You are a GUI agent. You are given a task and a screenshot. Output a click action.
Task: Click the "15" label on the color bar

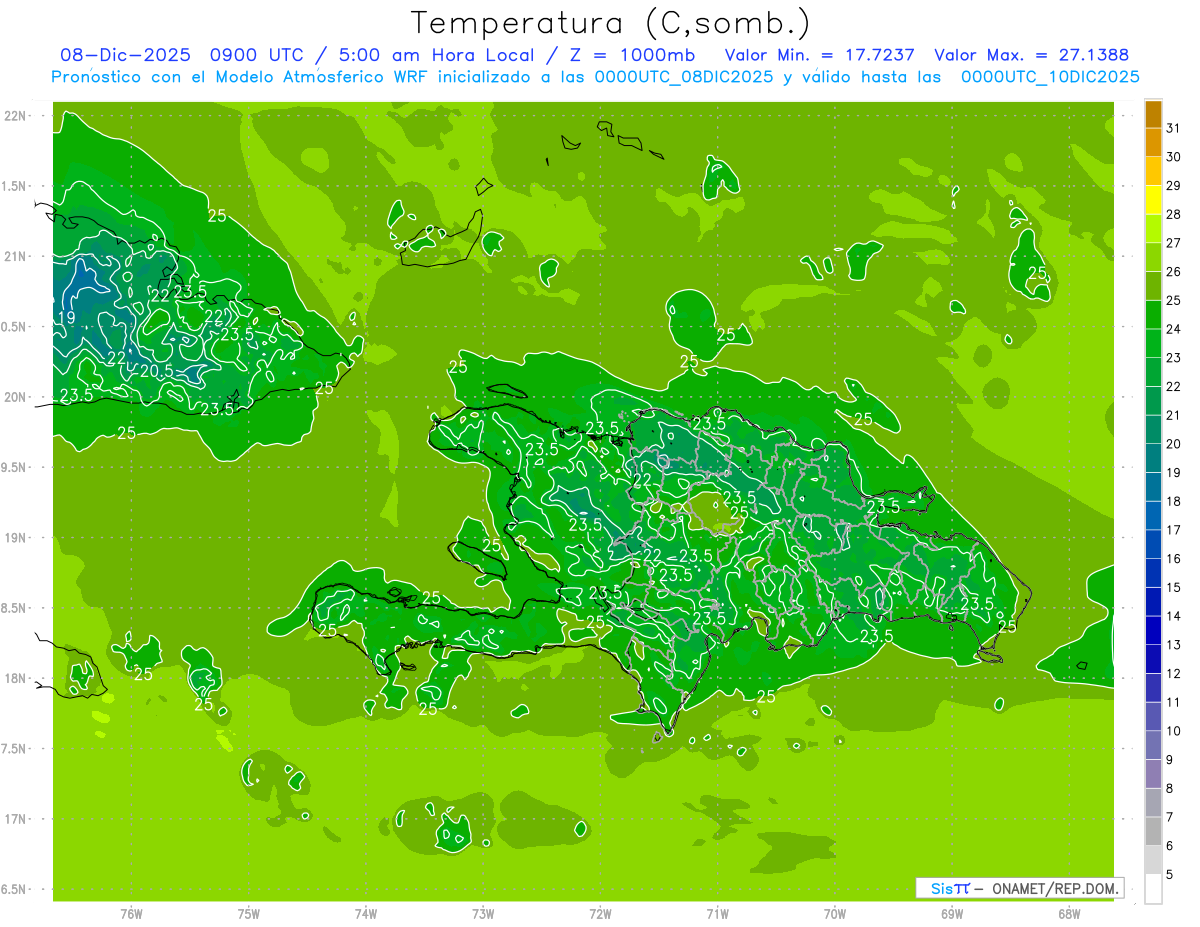pos(1173,588)
